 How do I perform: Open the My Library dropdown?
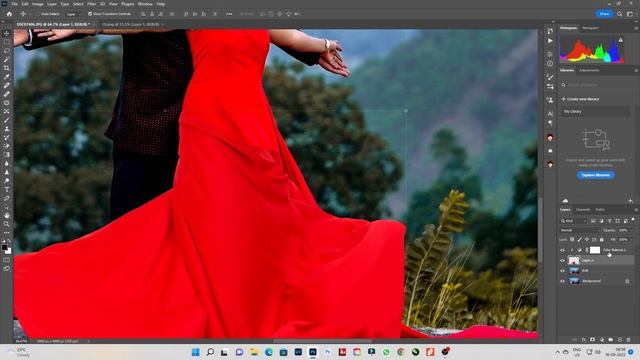tap(596, 111)
